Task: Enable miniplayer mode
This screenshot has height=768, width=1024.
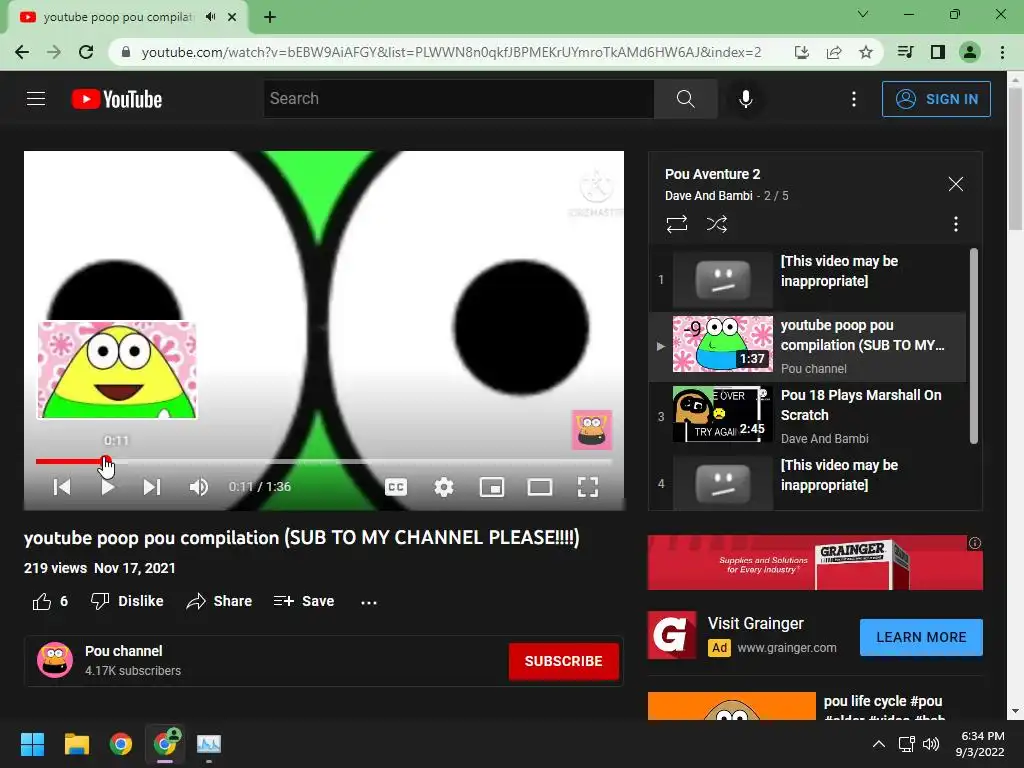Action: [x=492, y=487]
